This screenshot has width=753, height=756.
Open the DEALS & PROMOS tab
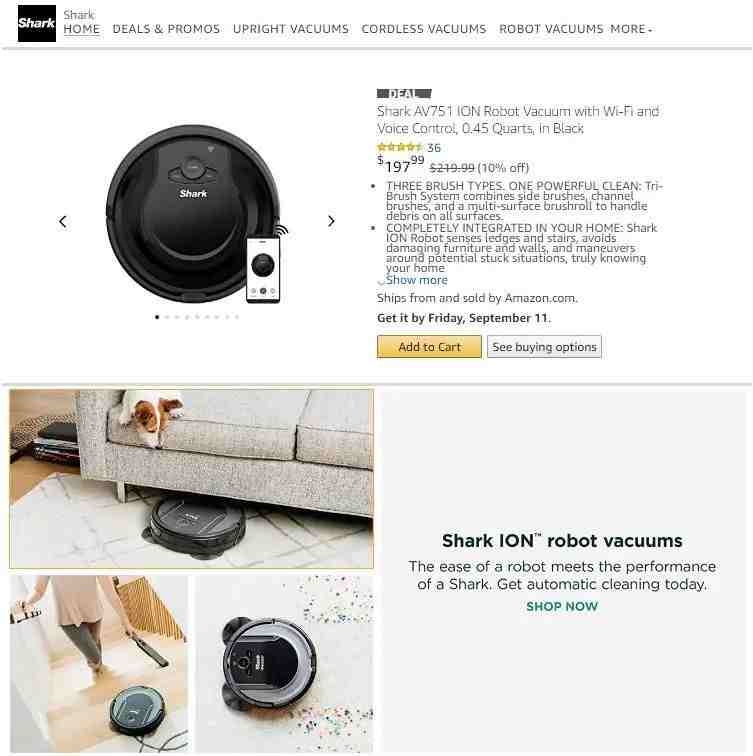(x=166, y=29)
